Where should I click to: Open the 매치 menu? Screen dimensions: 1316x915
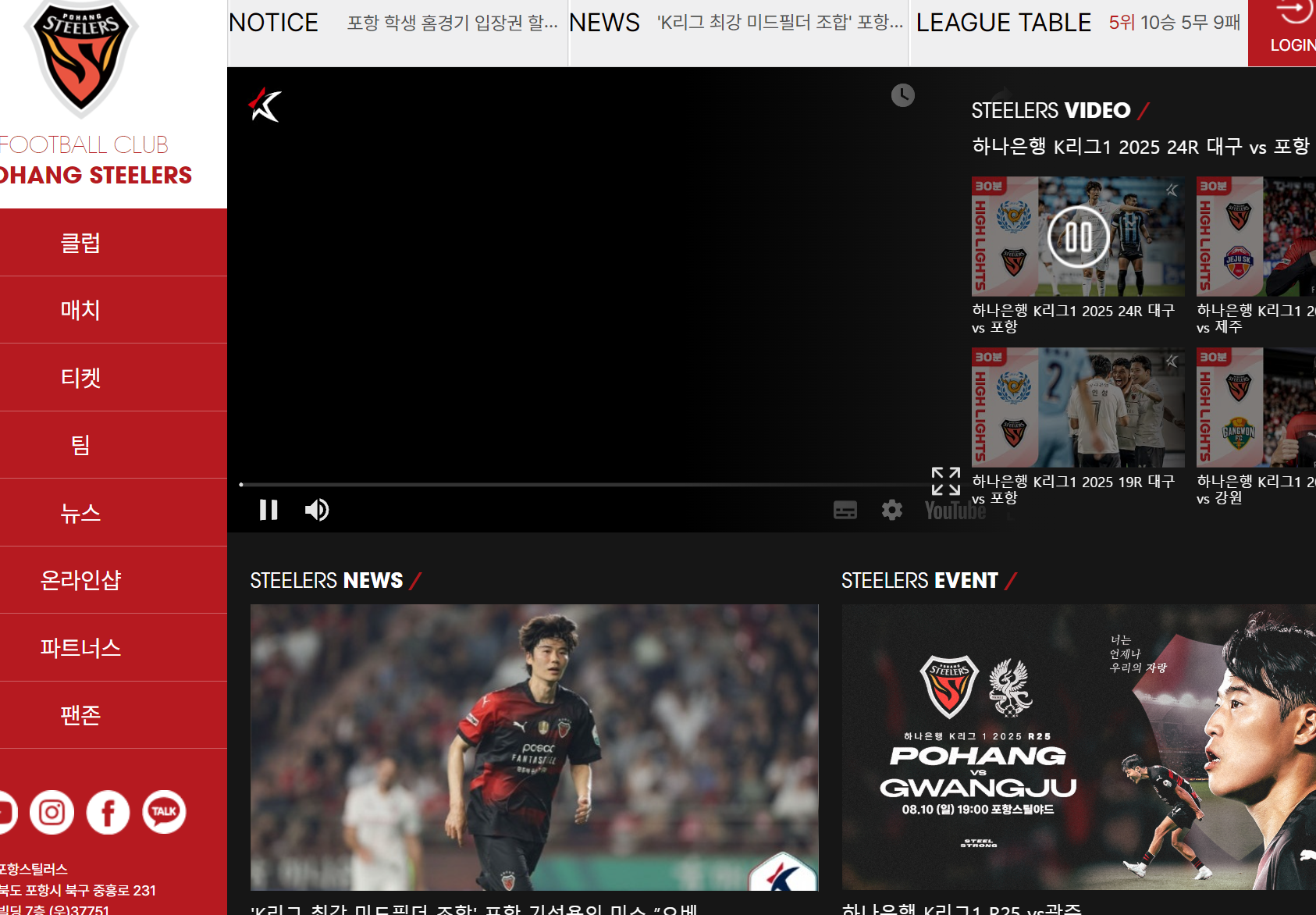[81, 310]
